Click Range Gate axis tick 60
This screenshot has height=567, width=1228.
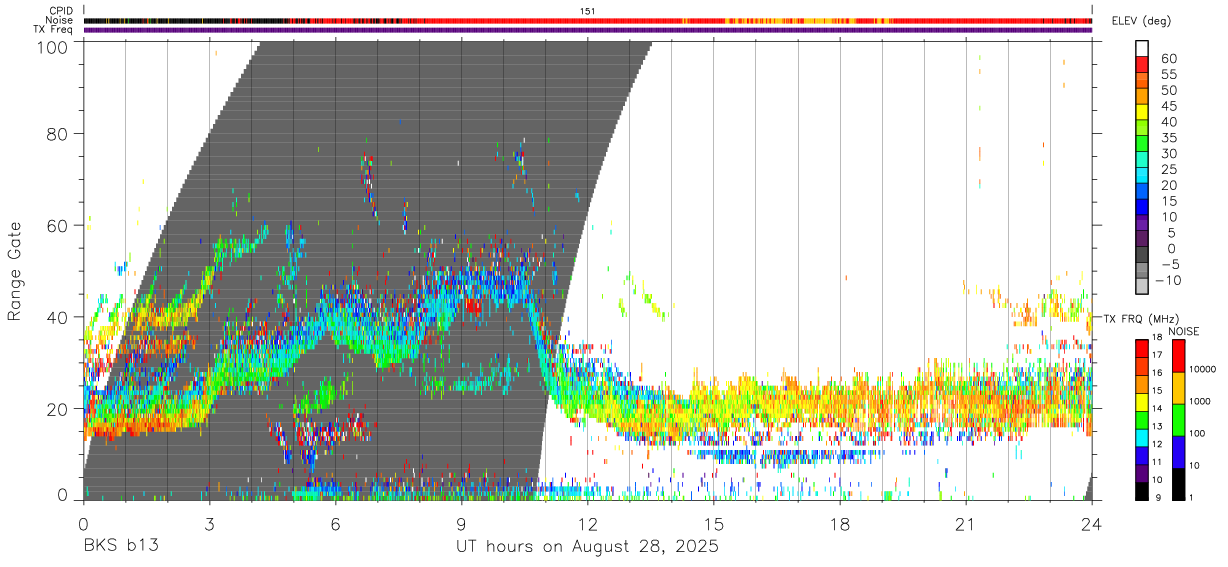[x=55, y=226]
